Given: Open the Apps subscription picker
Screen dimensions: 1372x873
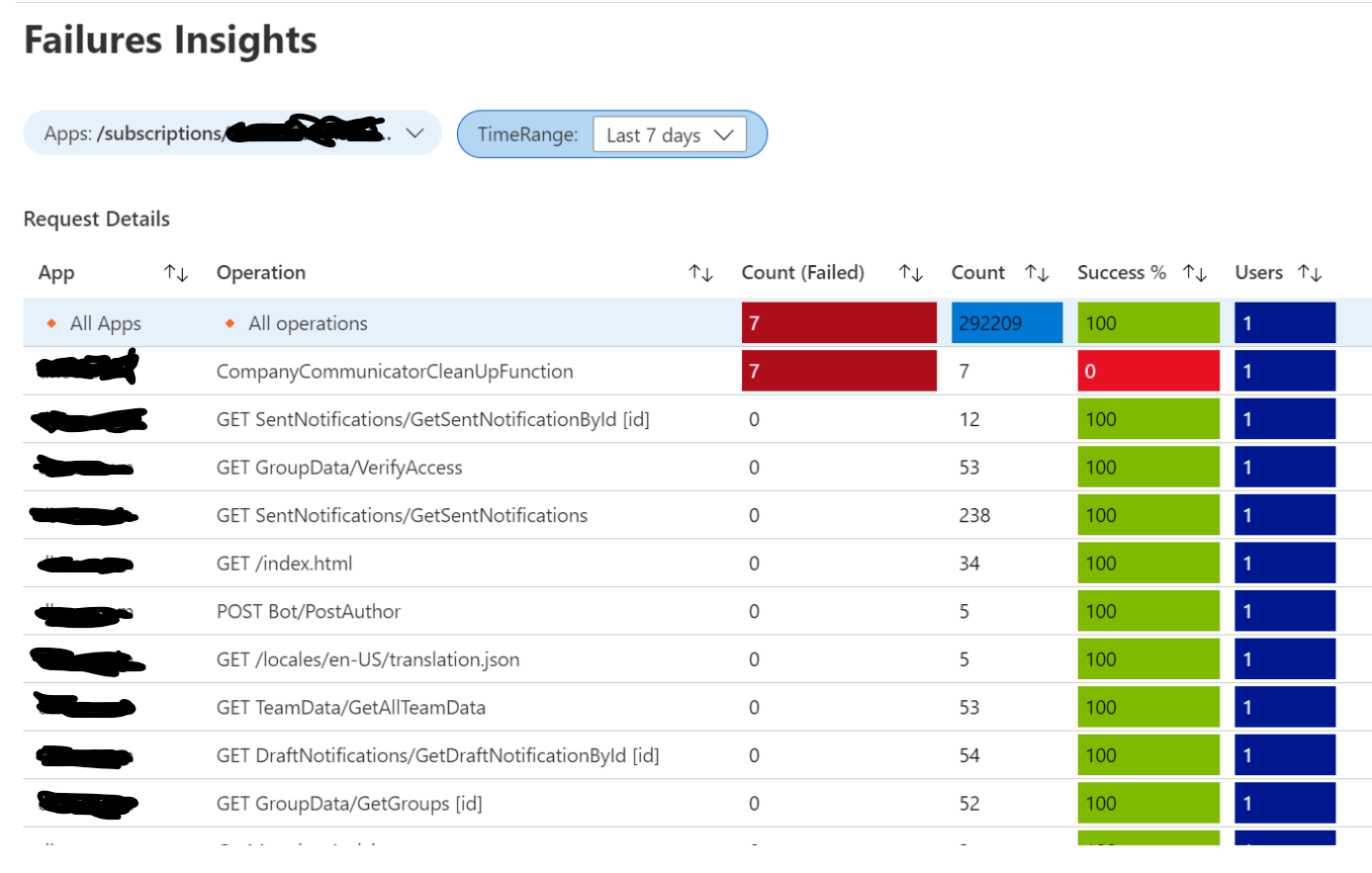Looking at the screenshot, I should point(231,131).
